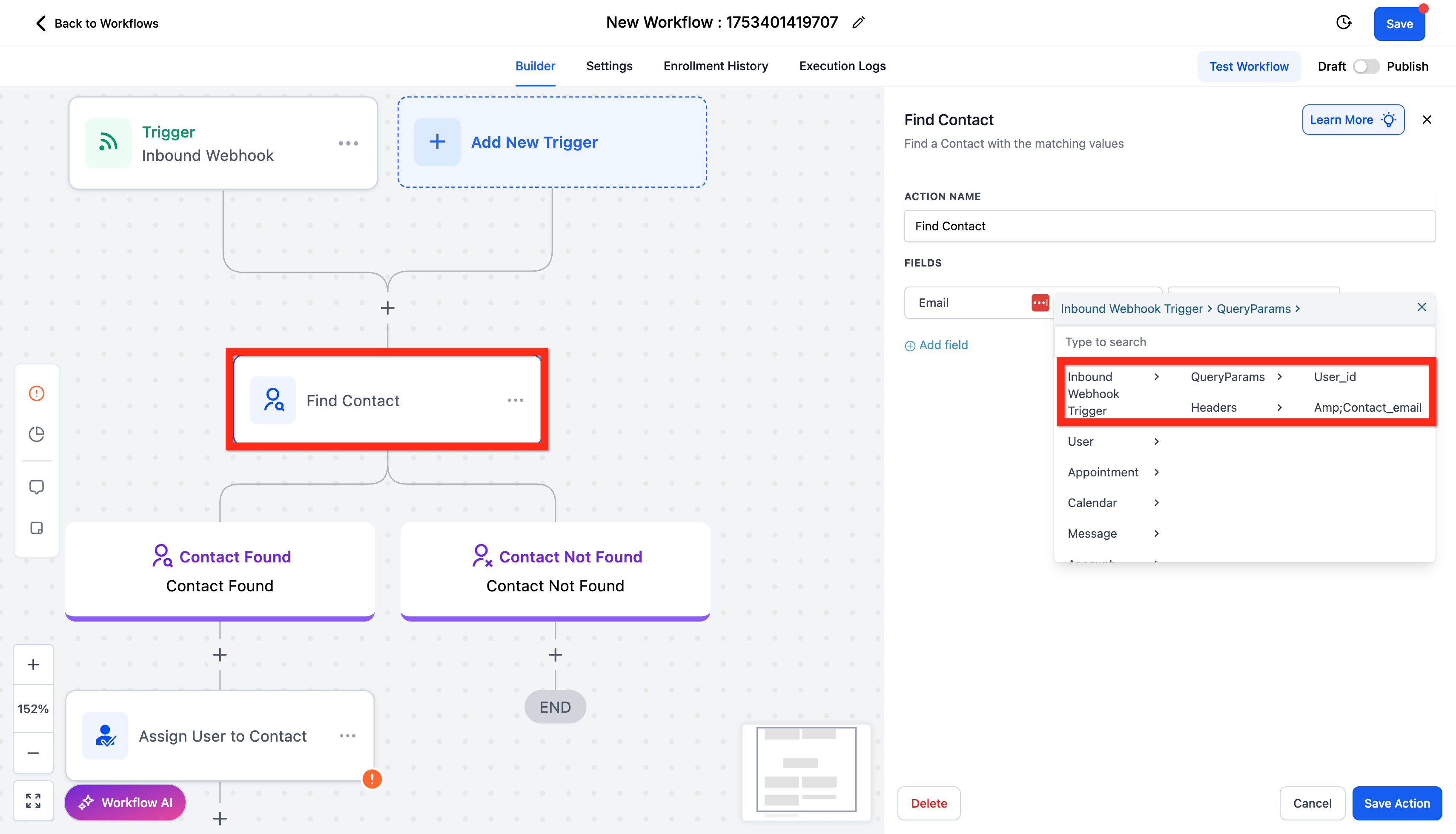Open Find Contact node three-dot menu
The width and height of the screenshot is (1456, 834).
coord(515,400)
